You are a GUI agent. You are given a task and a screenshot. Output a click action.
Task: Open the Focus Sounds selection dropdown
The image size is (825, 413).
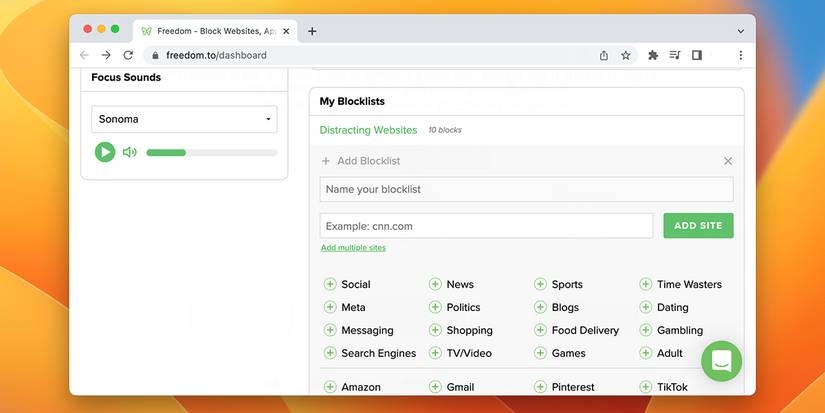[x=184, y=119]
